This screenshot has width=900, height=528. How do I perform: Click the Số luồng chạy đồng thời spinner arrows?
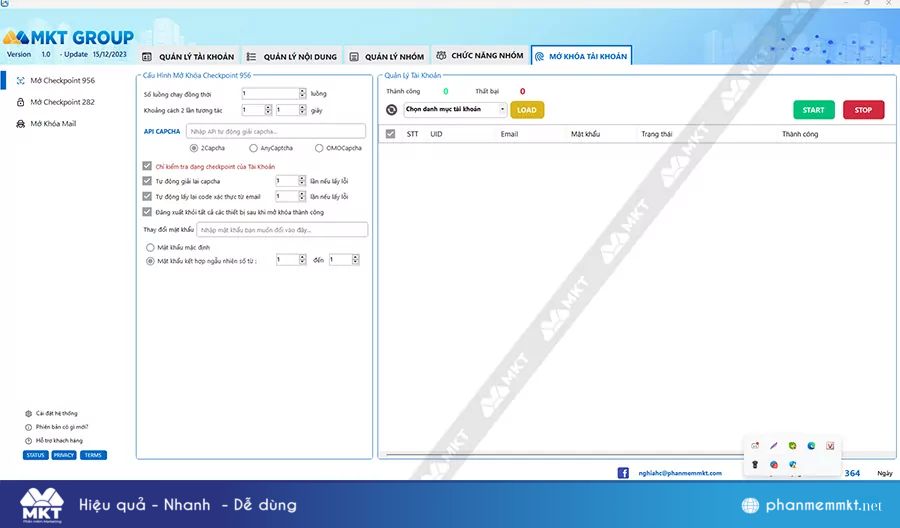pyautogui.click(x=301, y=93)
